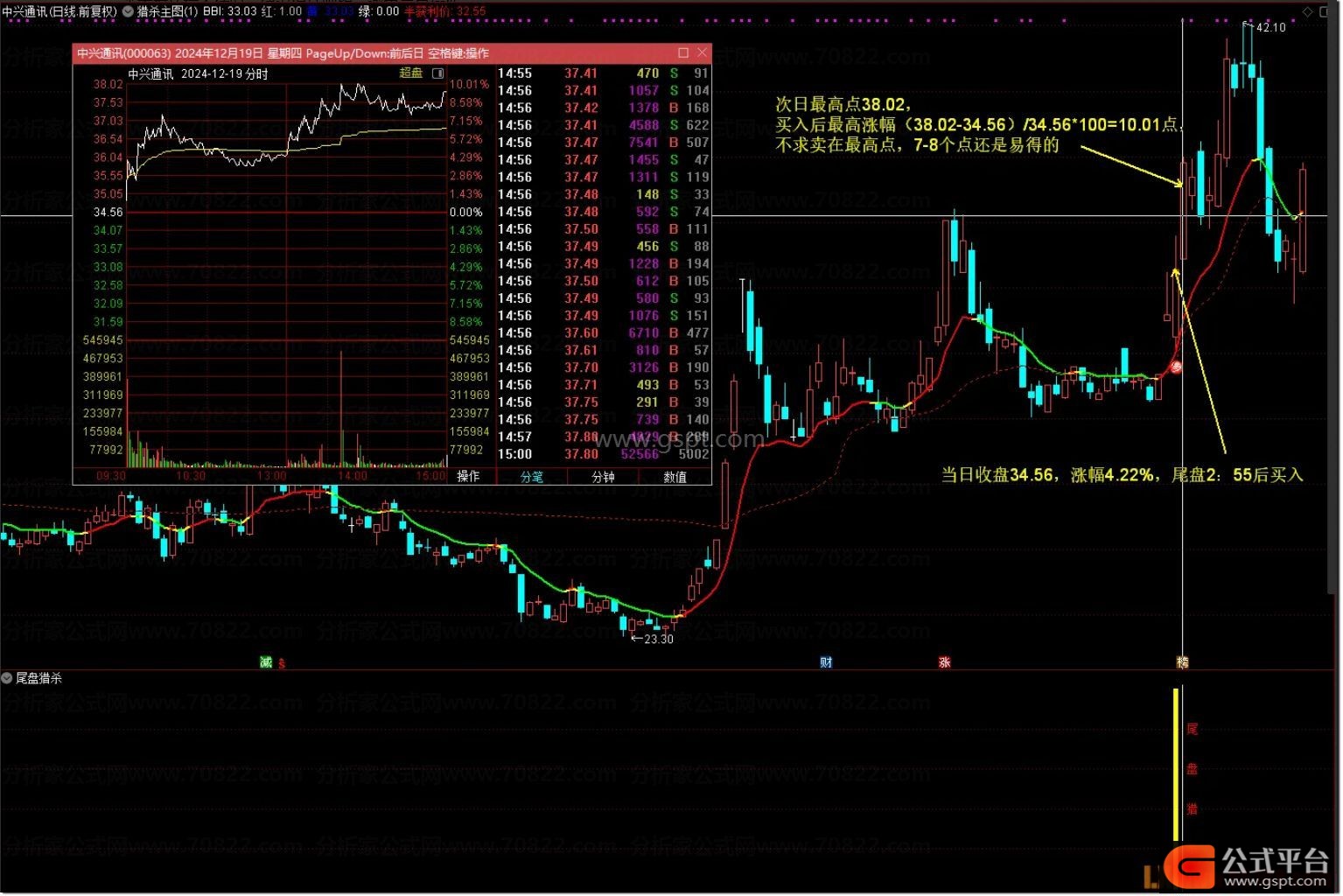This screenshot has width=1343, height=896.
Task: Select the 14:57 tick row
Action: pyautogui.click(x=604, y=437)
